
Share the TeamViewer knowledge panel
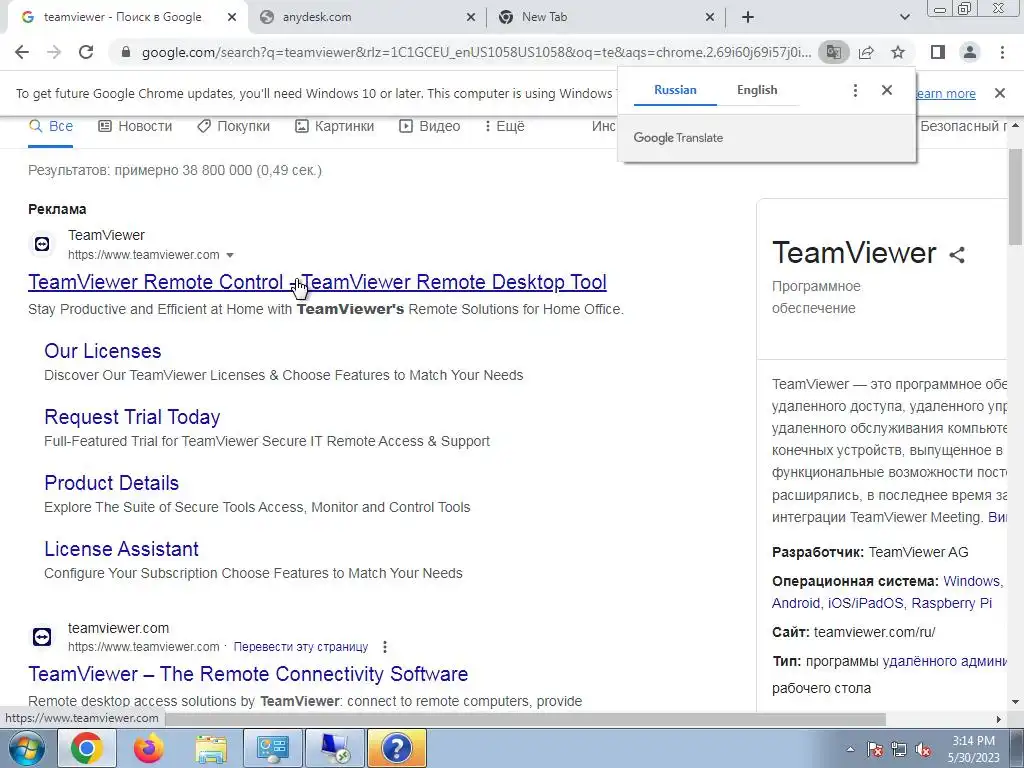[957, 255]
